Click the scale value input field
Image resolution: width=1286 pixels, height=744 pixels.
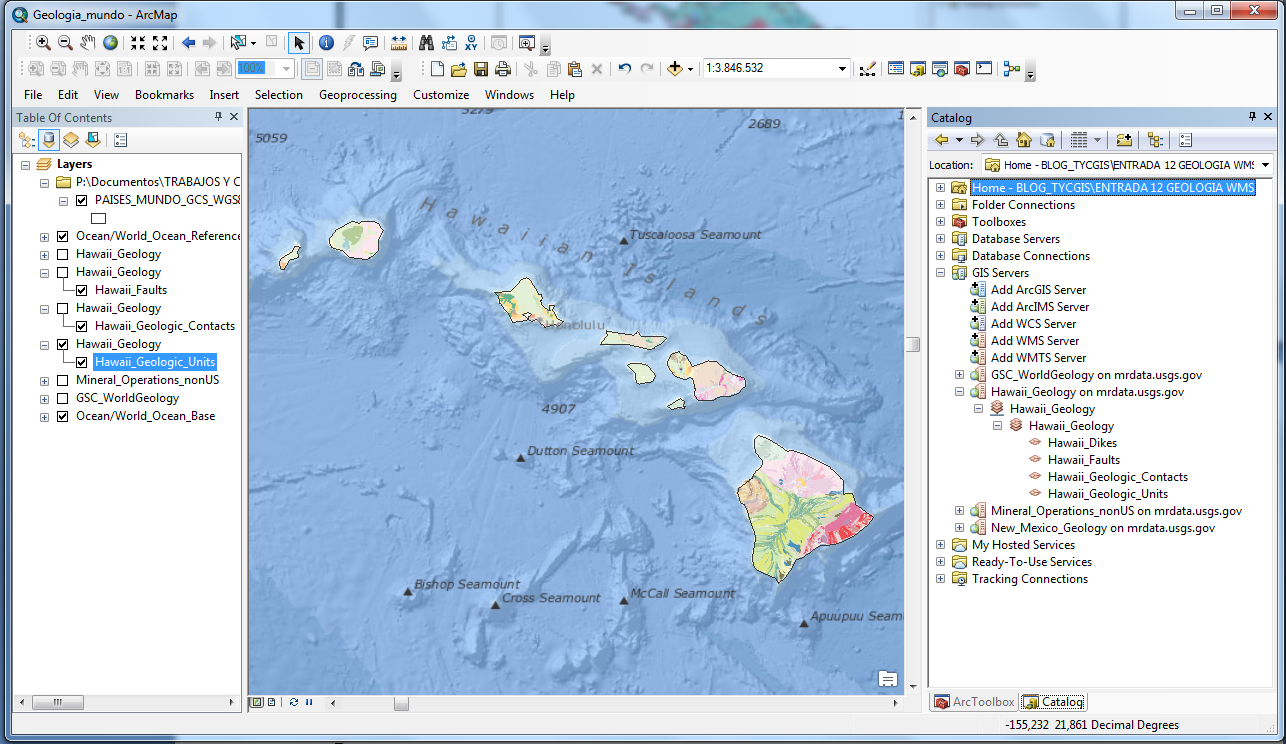tap(768, 69)
